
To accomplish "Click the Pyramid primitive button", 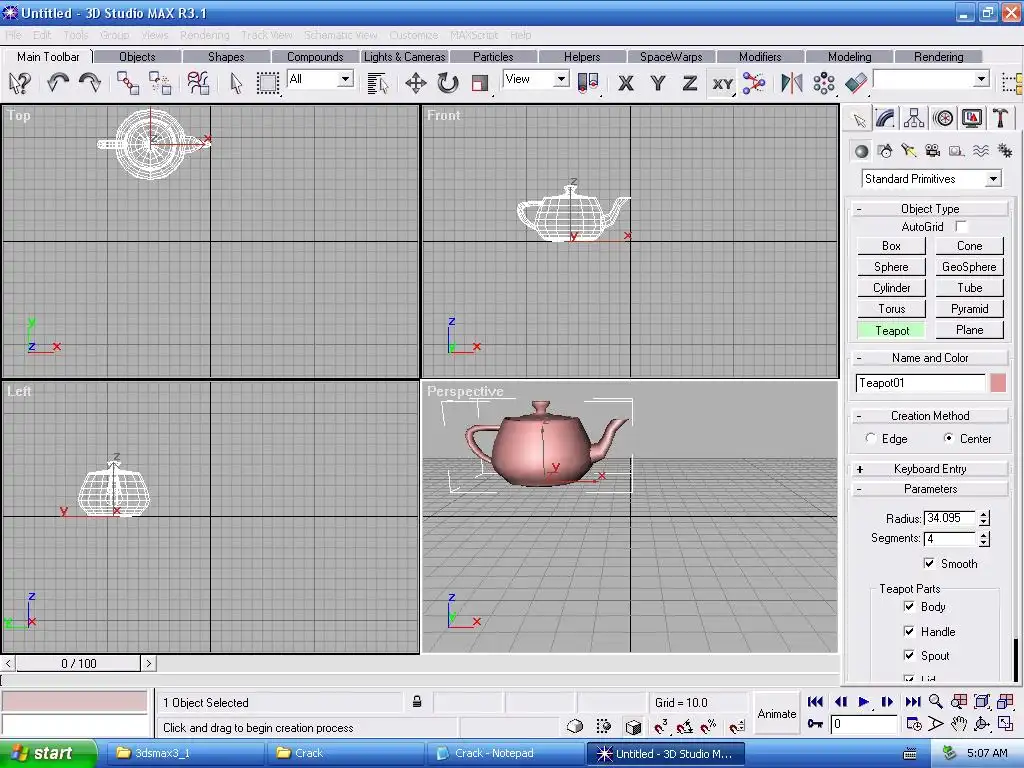I will click(969, 309).
